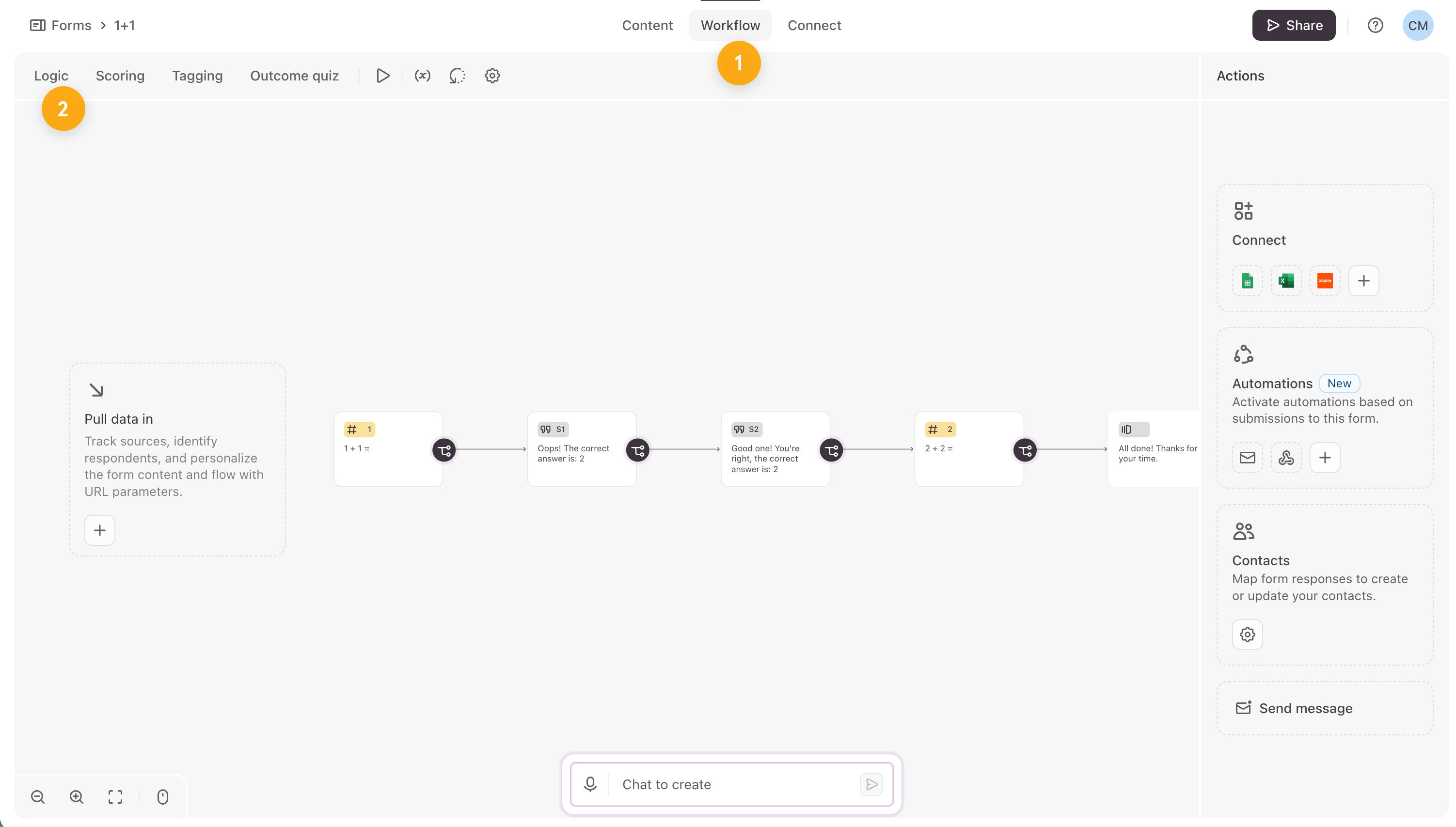Image resolution: width=1456 pixels, height=827 pixels.
Task: Go to Forms breadcrumb link
Action: coord(71,25)
